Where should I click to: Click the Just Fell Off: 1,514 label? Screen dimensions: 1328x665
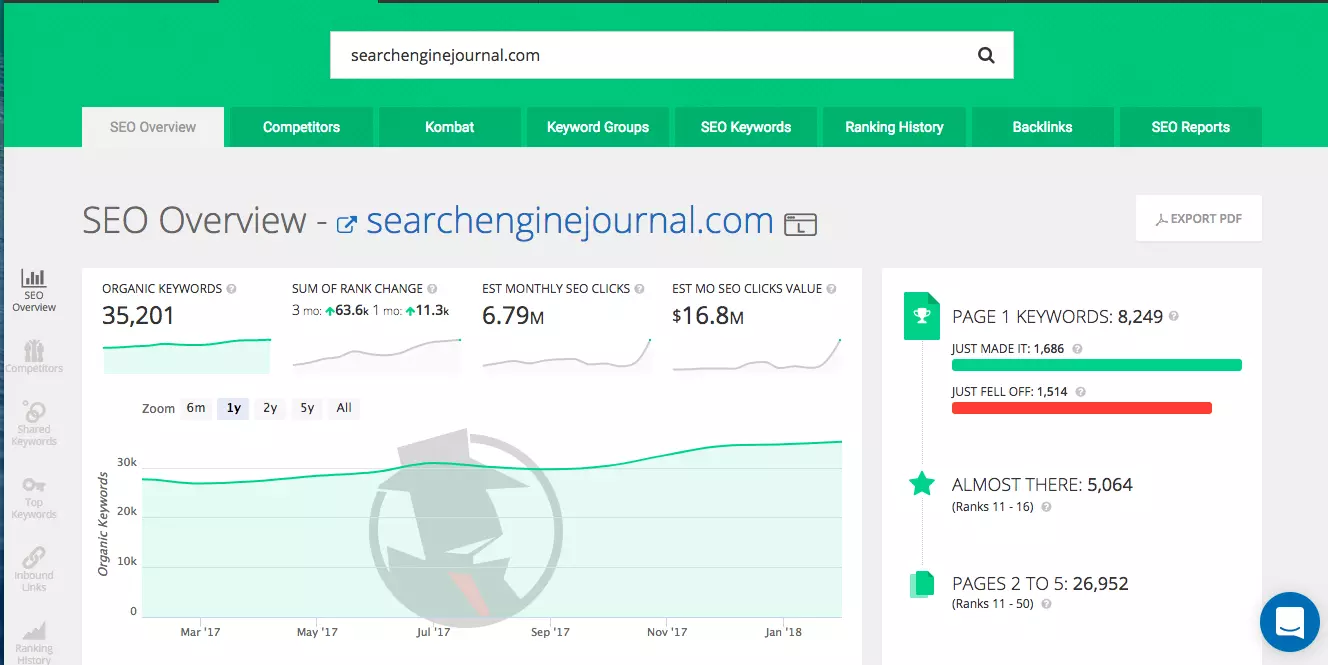(1010, 392)
